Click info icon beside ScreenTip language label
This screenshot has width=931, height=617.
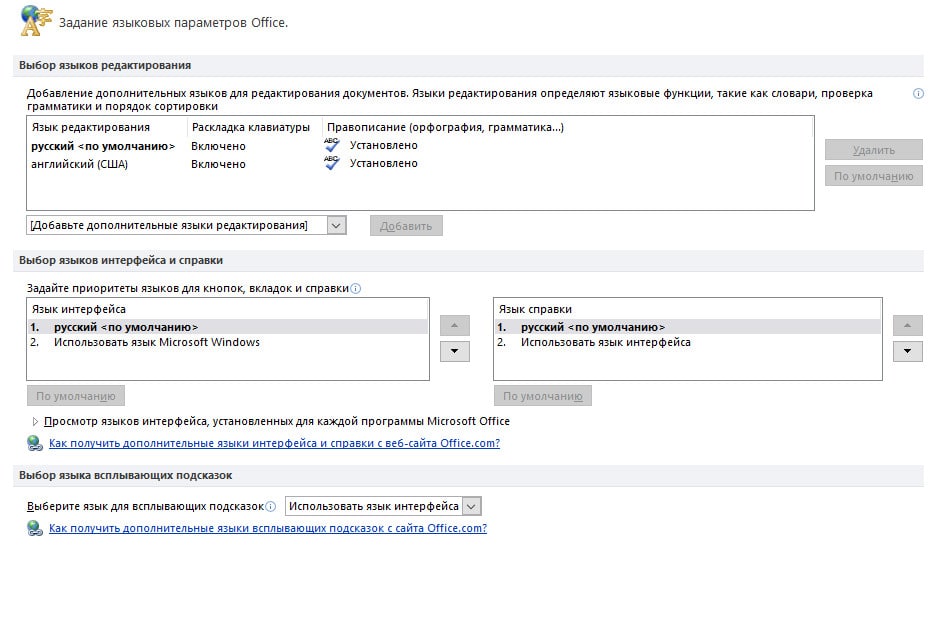270,507
